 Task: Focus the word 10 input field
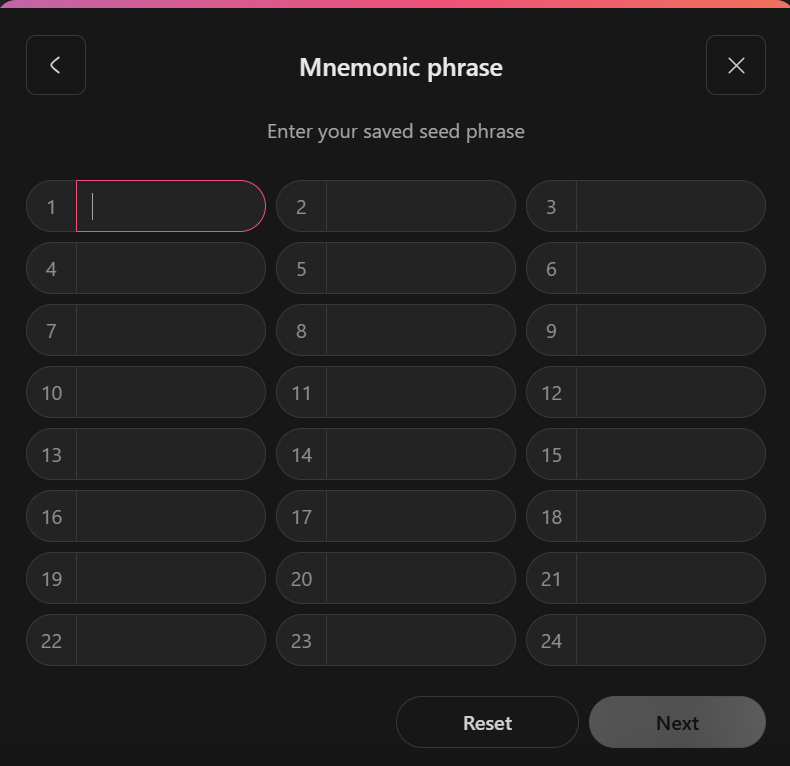point(170,393)
